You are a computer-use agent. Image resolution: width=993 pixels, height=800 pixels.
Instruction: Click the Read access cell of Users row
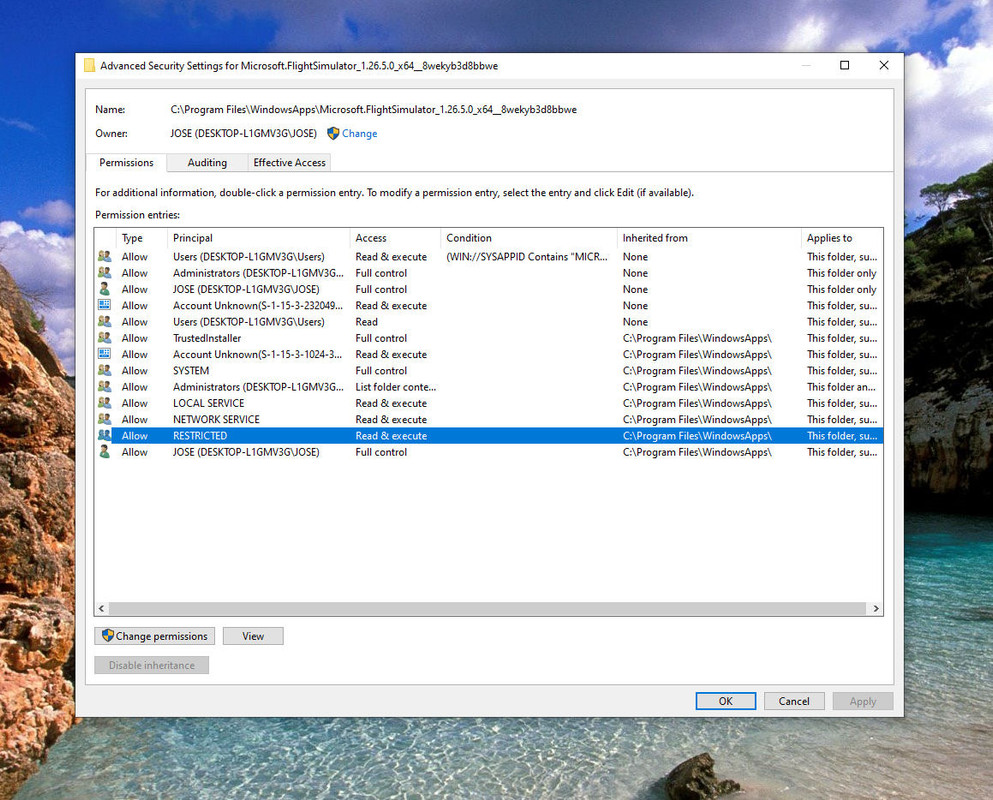coord(367,322)
